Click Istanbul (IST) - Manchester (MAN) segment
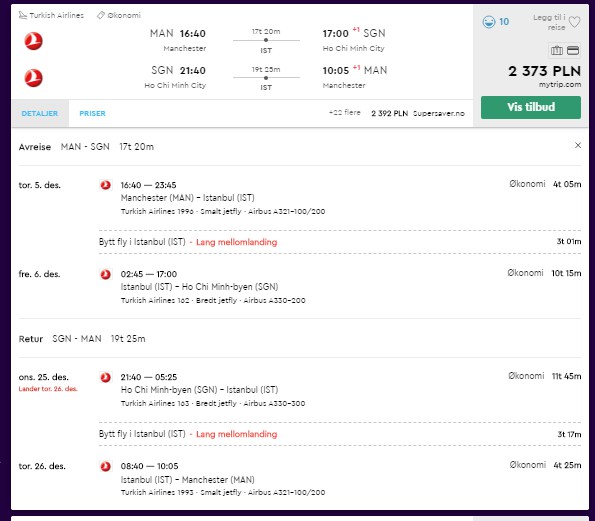 187,480
